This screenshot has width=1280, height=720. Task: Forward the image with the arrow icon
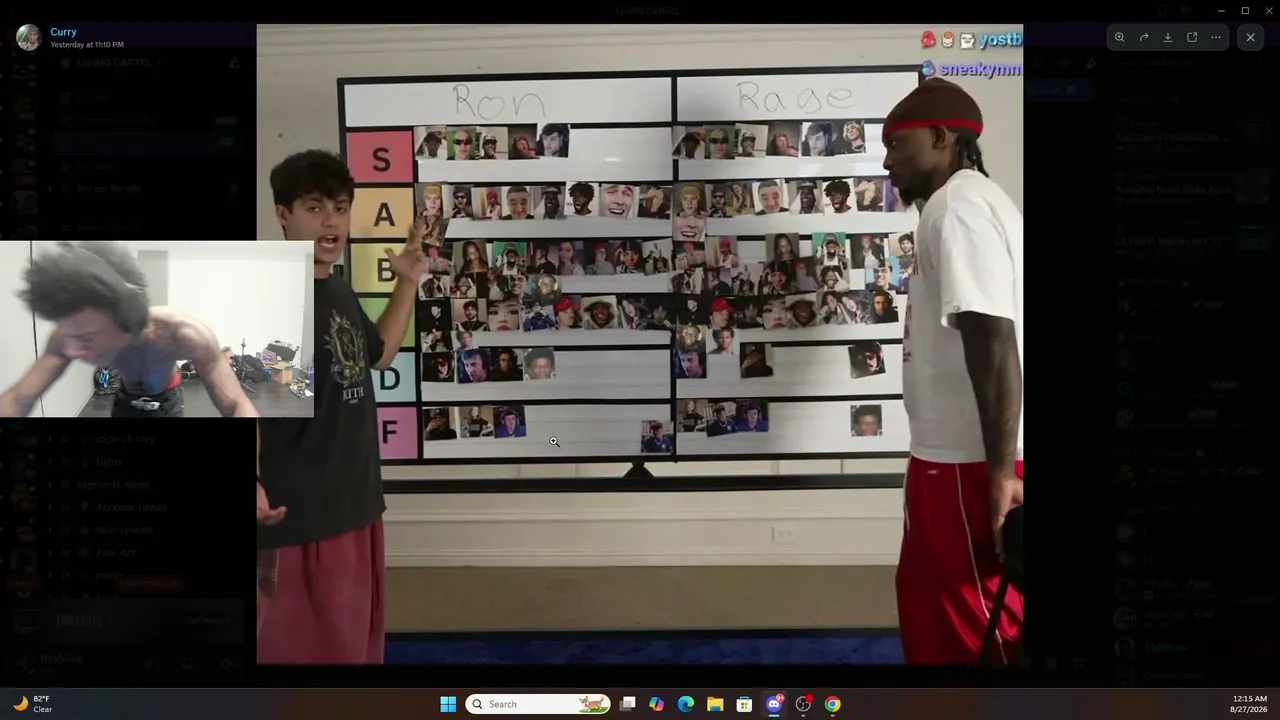[x=1144, y=37]
